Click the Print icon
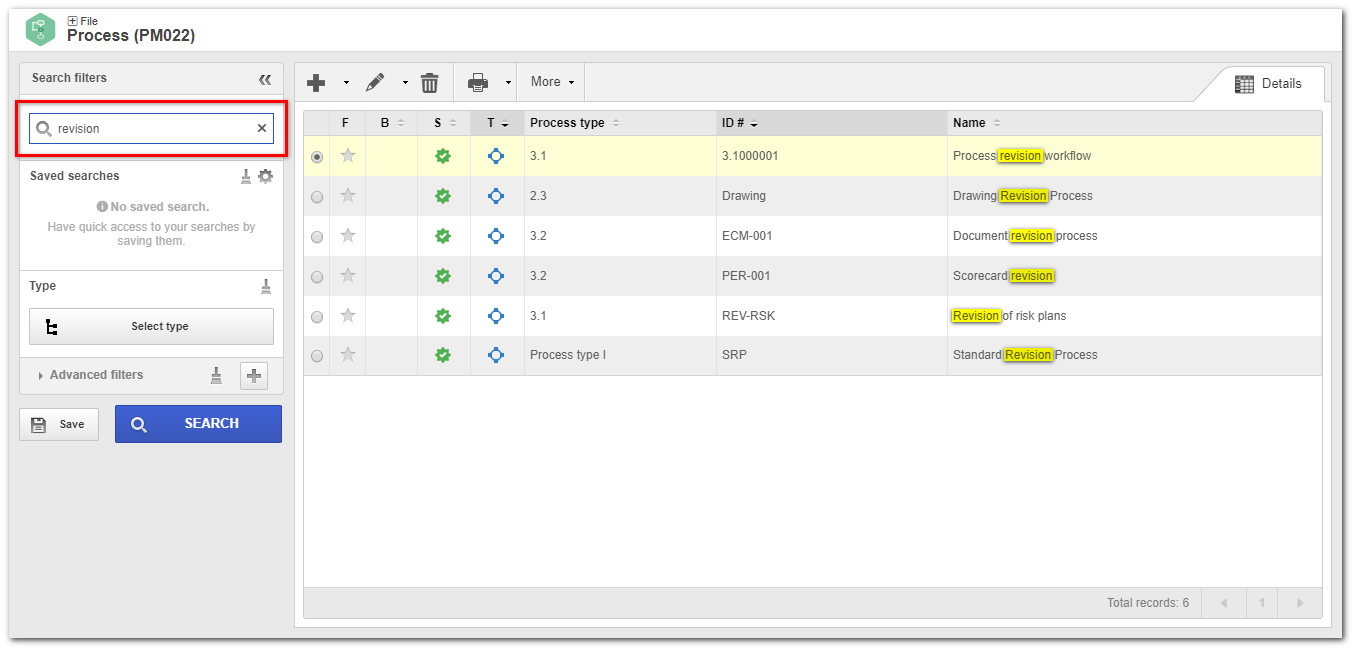The width and height of the screenshot is (1352, 648). coord(478,82)
